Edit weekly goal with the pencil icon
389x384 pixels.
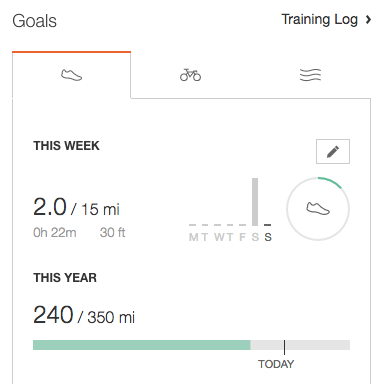(x=333, y=151)
